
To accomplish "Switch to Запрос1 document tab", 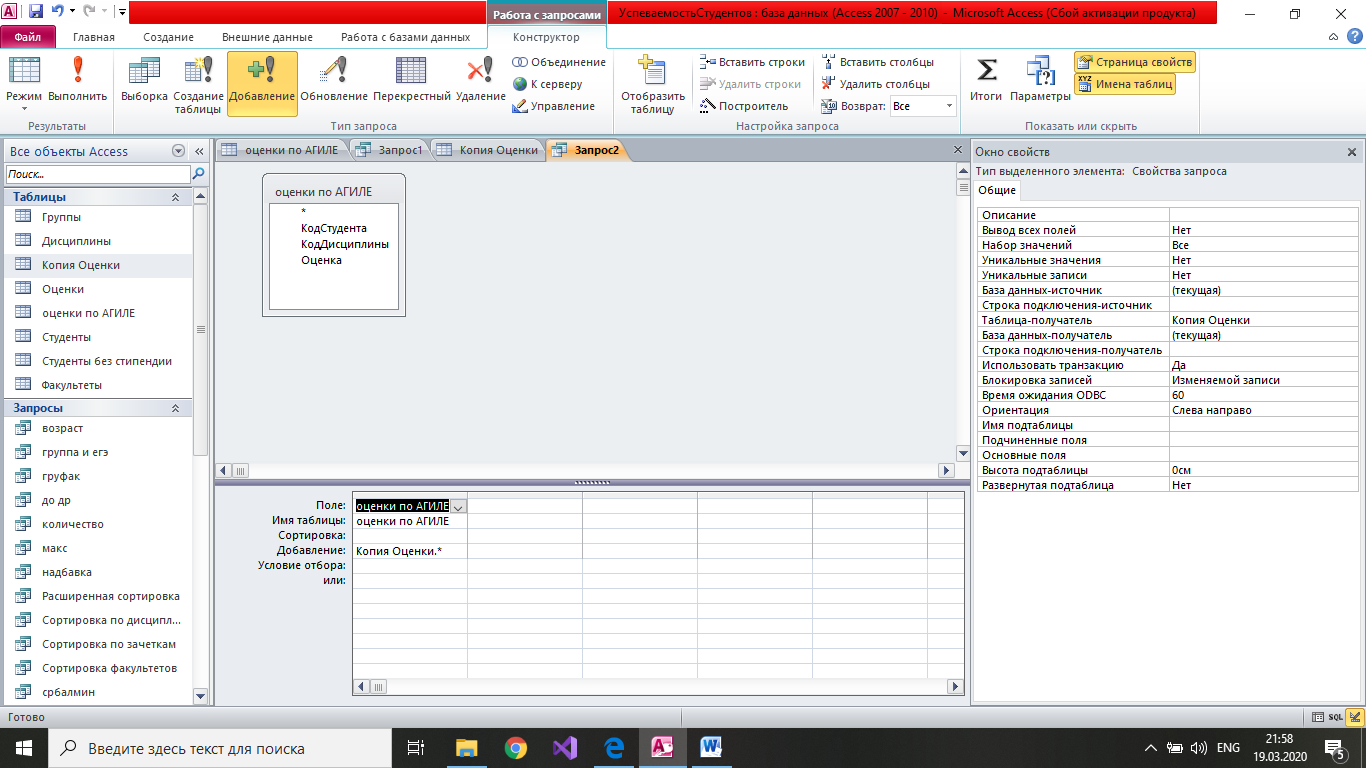I will coord(390,150).
